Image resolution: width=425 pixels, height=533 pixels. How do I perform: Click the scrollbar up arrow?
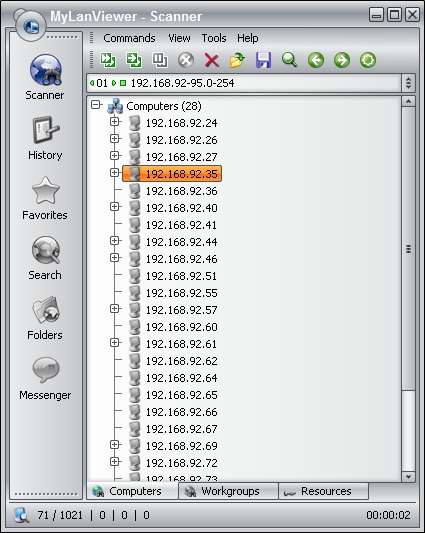[x=408, y=101]
